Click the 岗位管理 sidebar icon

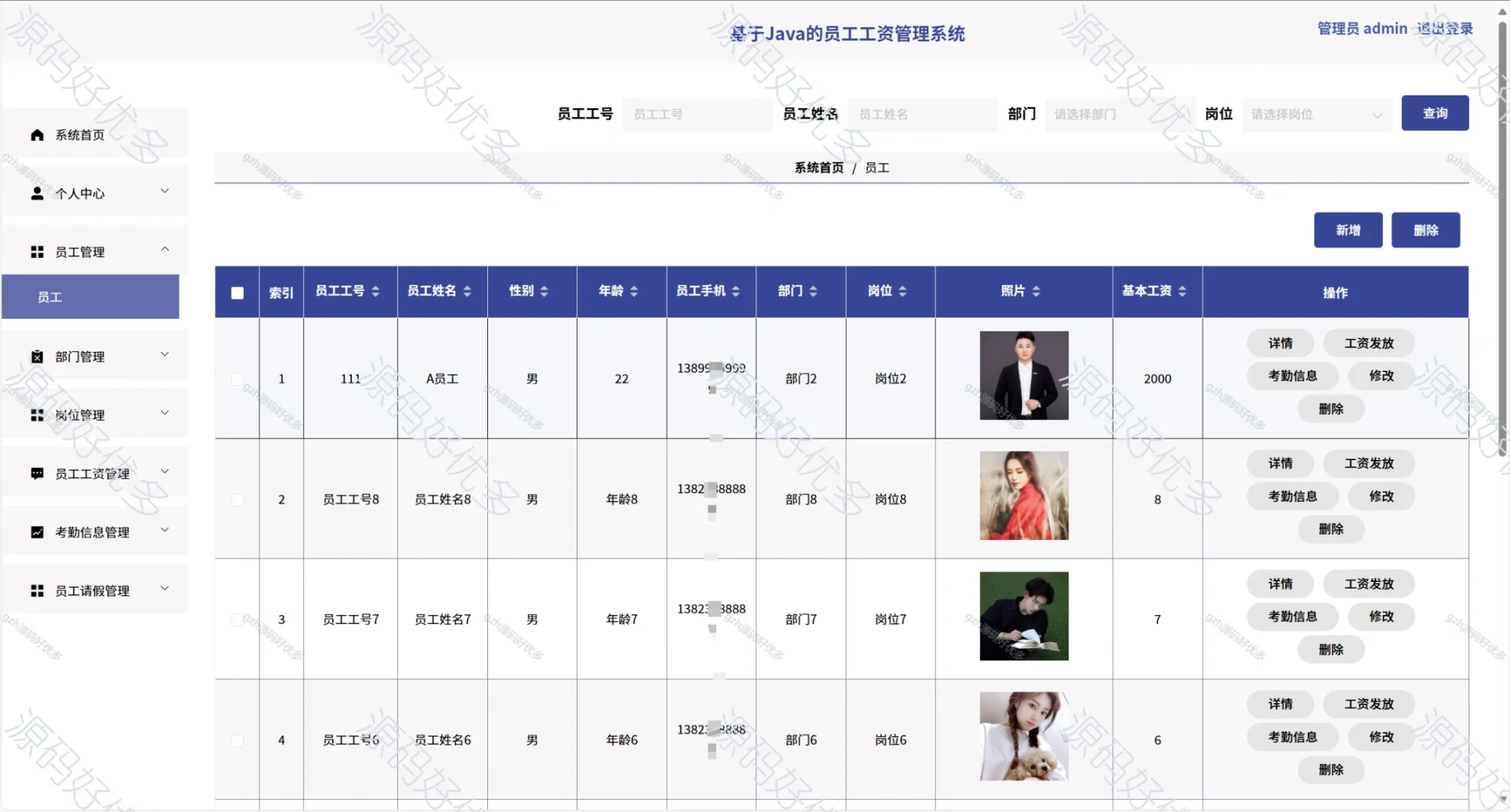(x=37, y=414)
